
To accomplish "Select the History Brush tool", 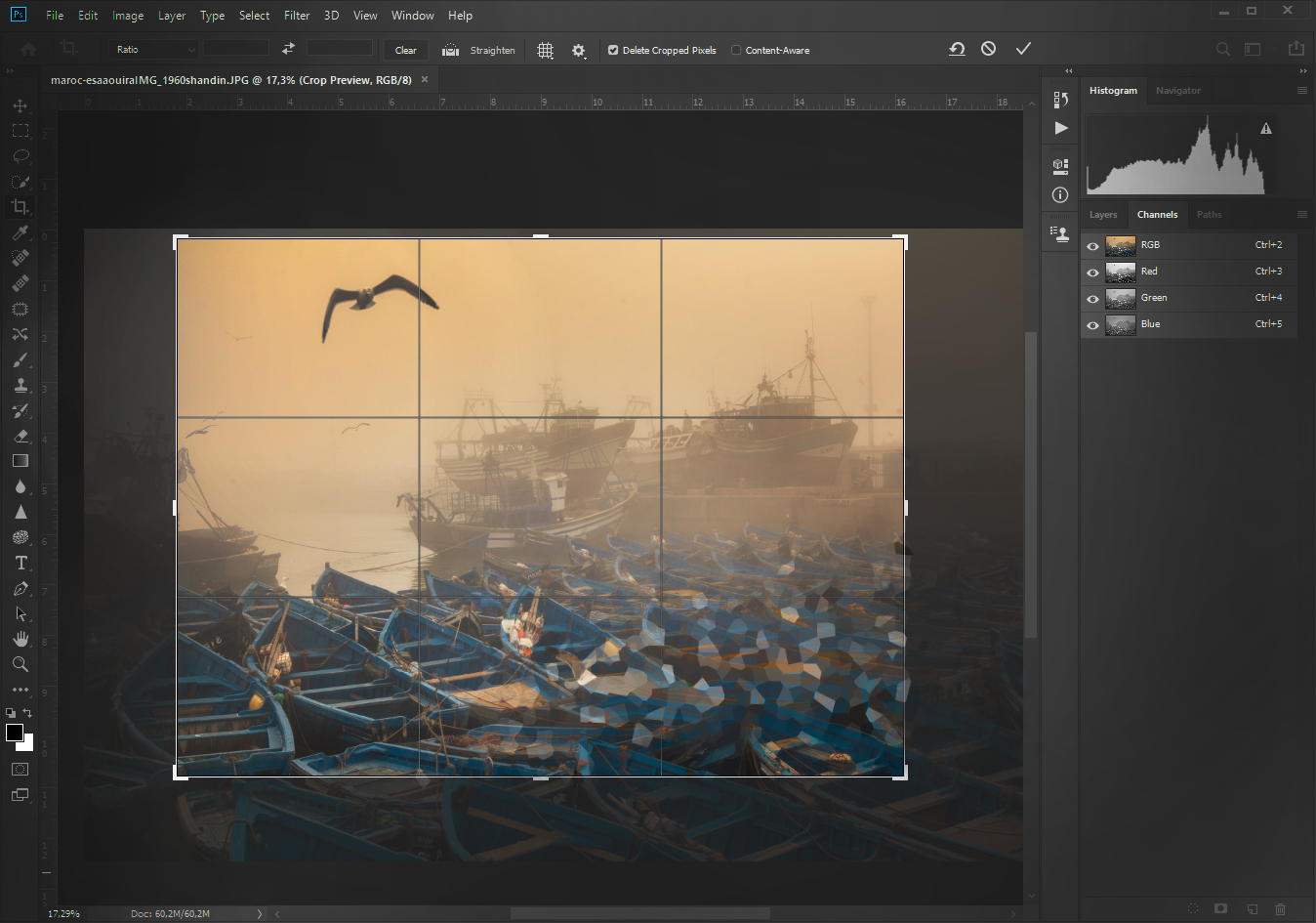I will coord(21,410).
